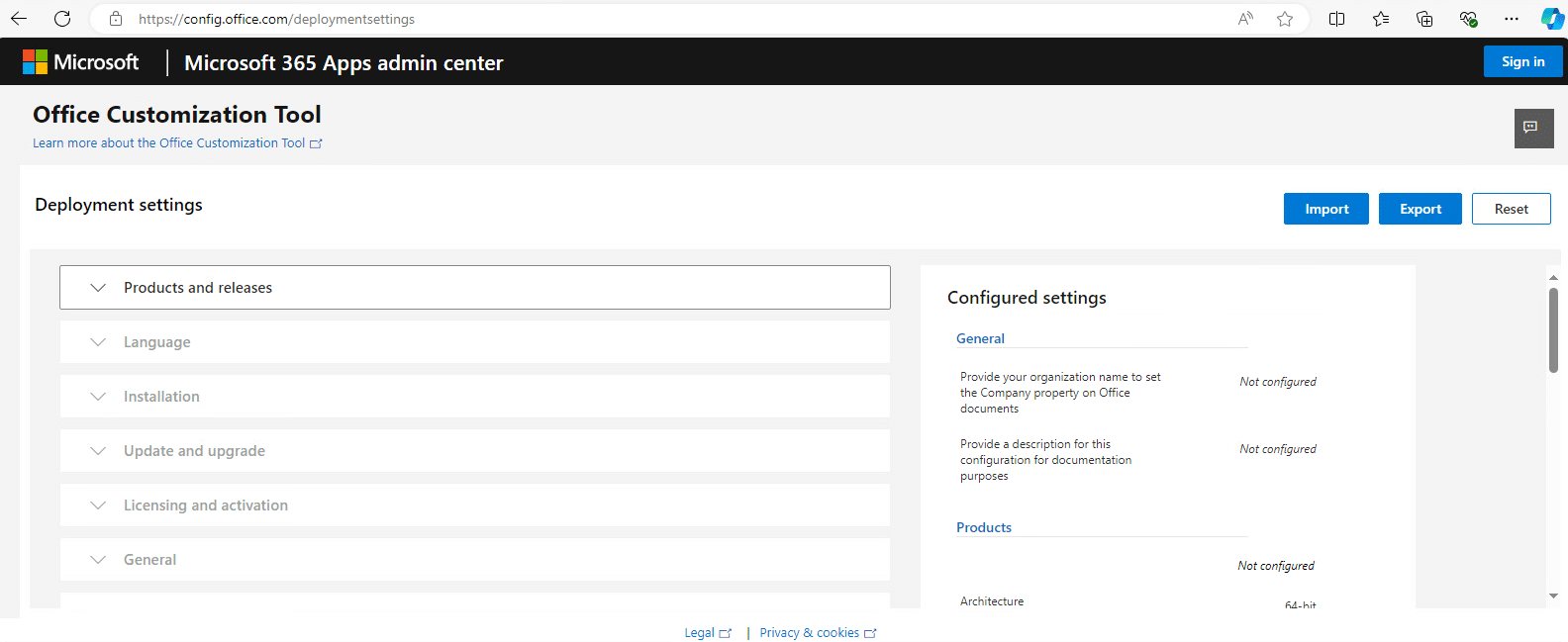This screenshot has height=642, width=1568.
Task: Open the feedback chat icon
Action: [1533, 129]
